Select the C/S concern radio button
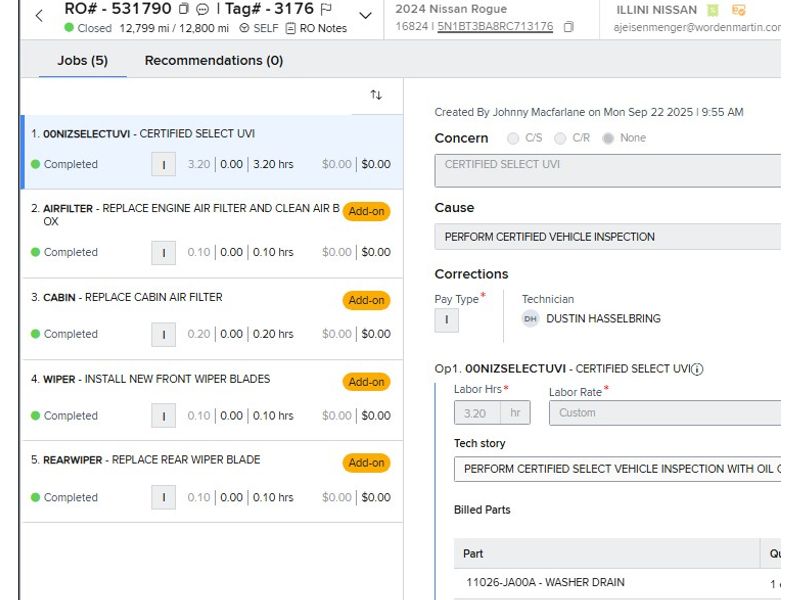 [514, 138]
